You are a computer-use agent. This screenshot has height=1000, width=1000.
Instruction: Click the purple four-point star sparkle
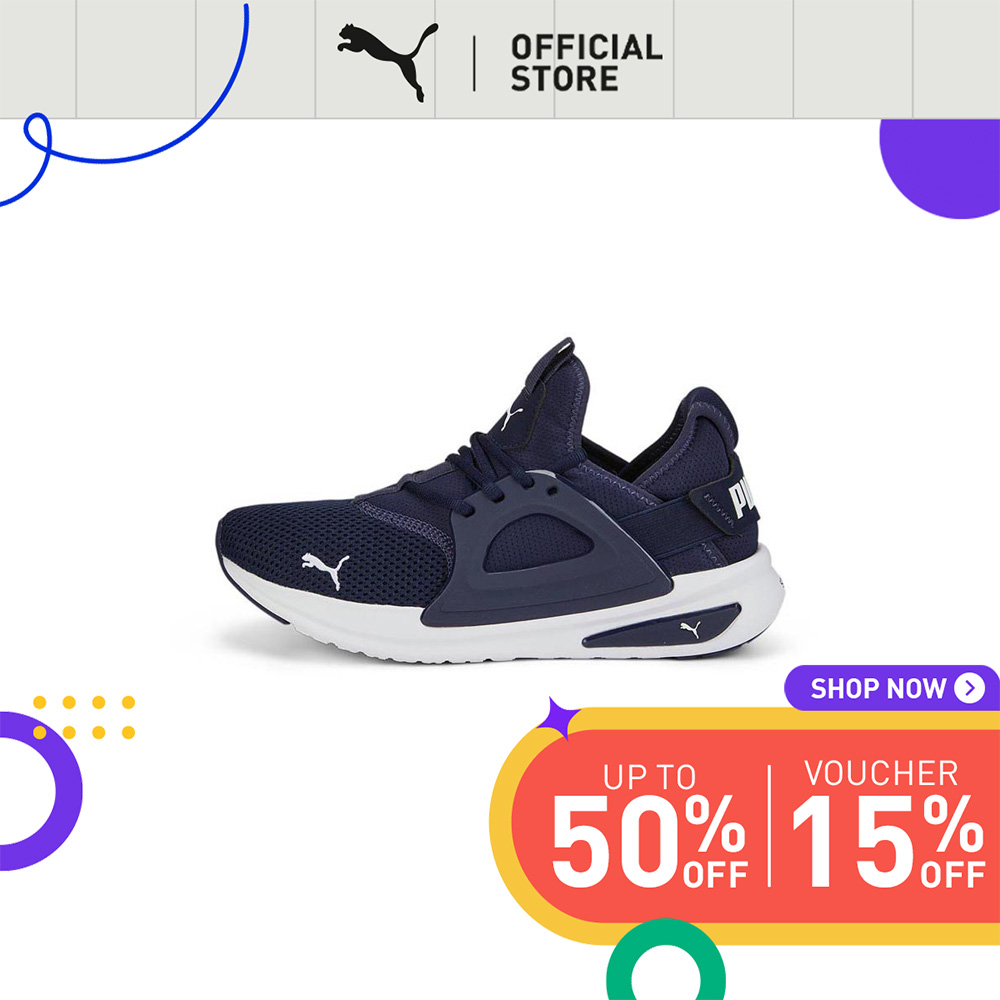click(559, 719)
